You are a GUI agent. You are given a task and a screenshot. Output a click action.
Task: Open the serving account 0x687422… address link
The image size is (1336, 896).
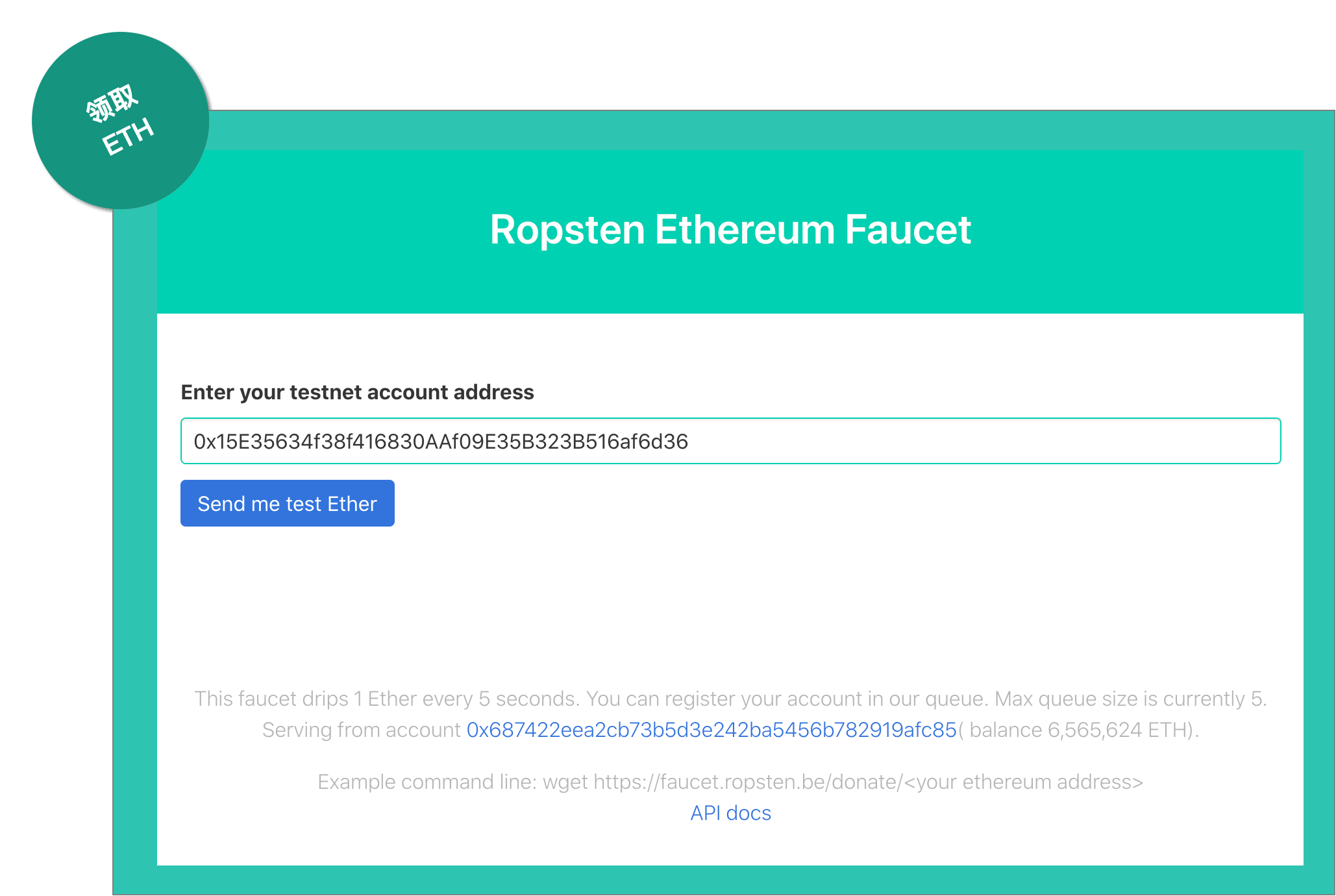point(711,730)
